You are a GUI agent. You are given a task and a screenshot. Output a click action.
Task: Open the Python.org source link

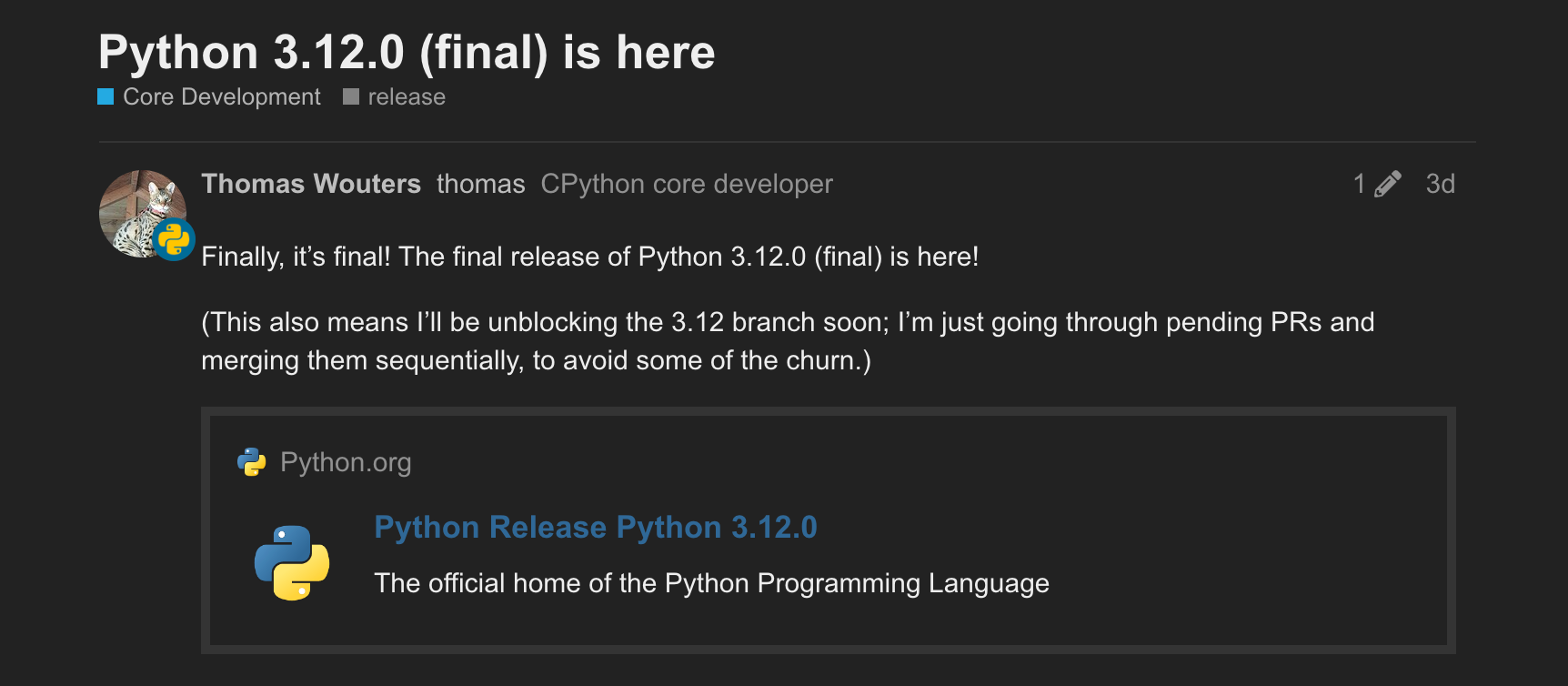pyautogui.click(x=346, y=462)
